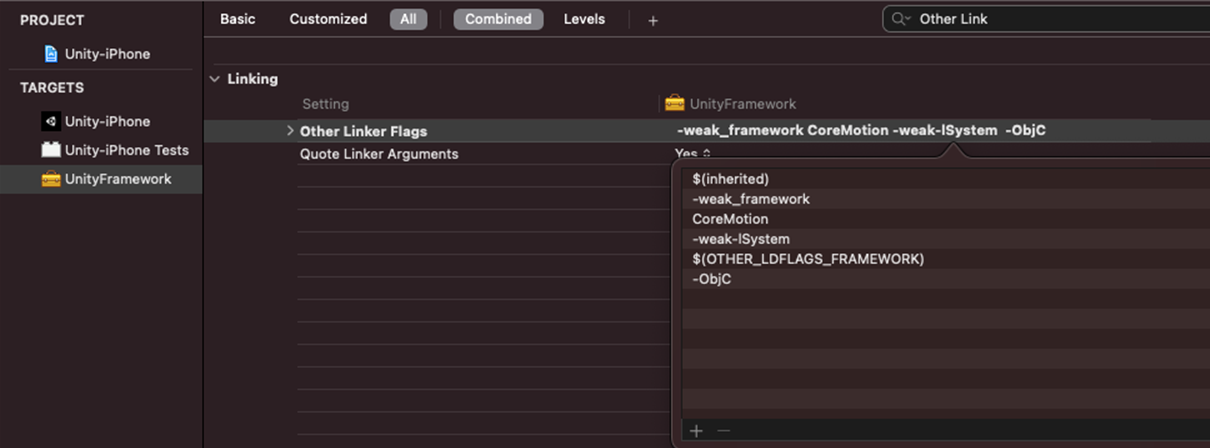Click the Unity-iPhone target app icon

(51, 121)
